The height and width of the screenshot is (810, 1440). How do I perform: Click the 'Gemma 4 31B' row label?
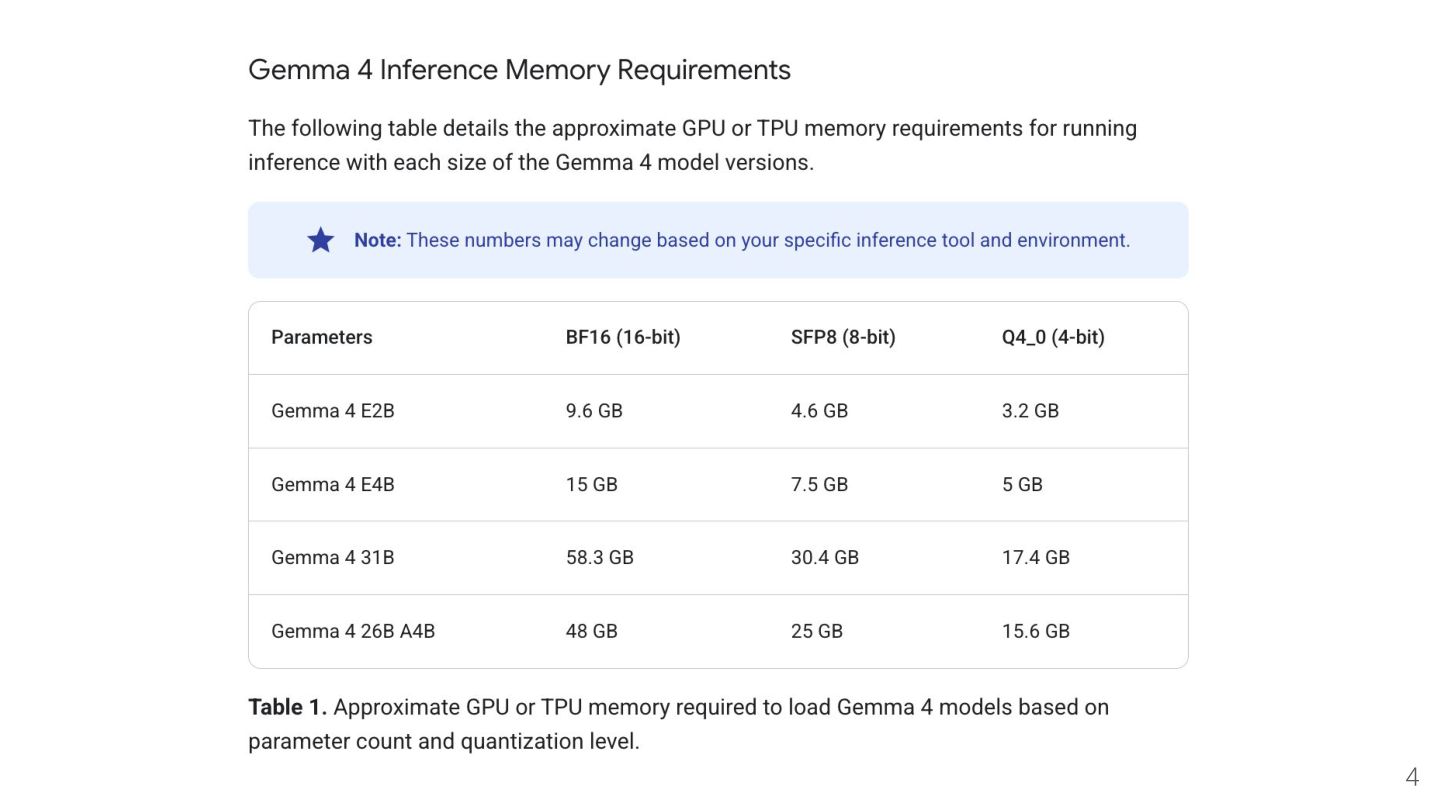[x=333, y=557]
